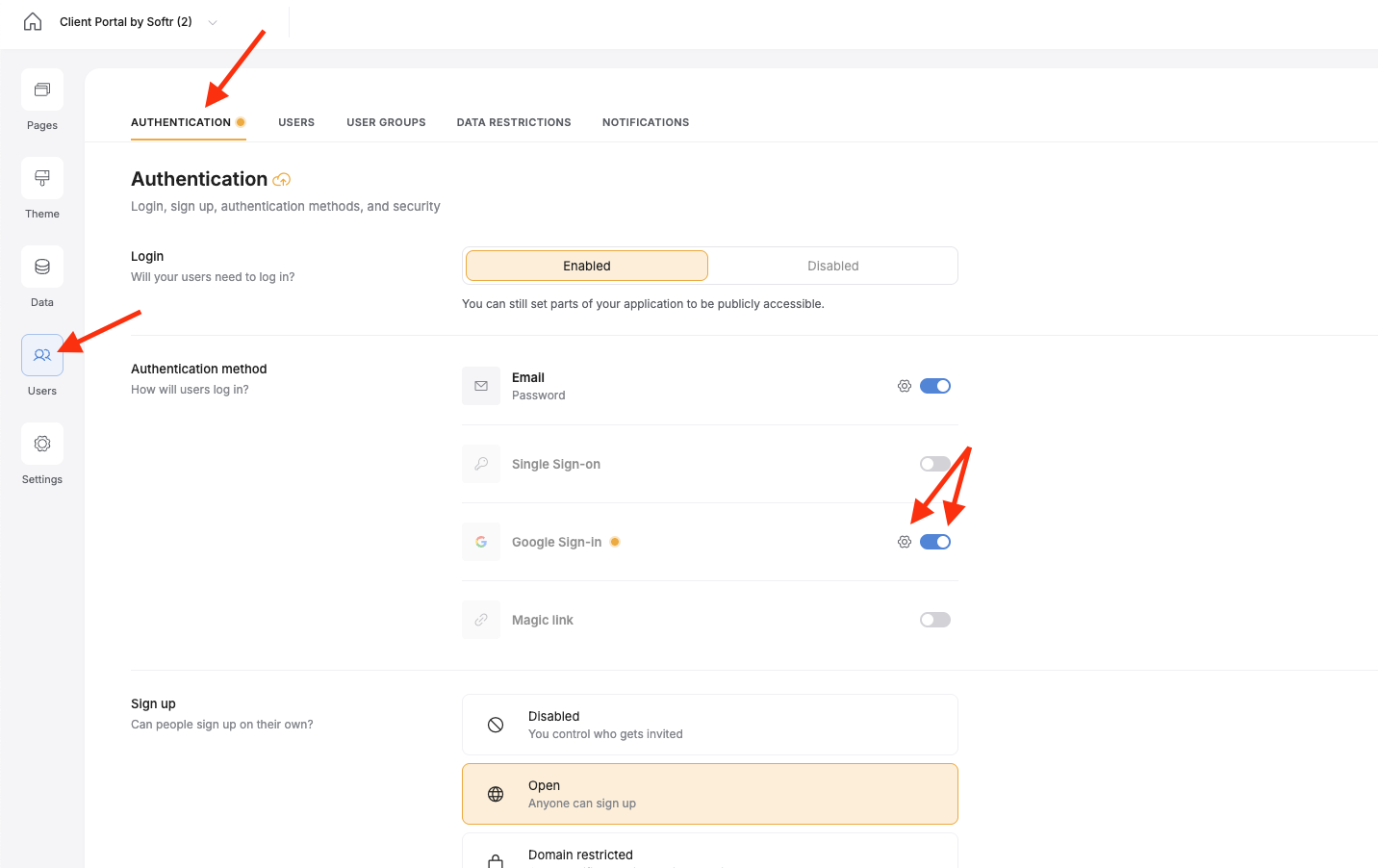Switch to the USER GROUPS tab
This screenshot has height=868, width=1378.
tap(386, 122)
